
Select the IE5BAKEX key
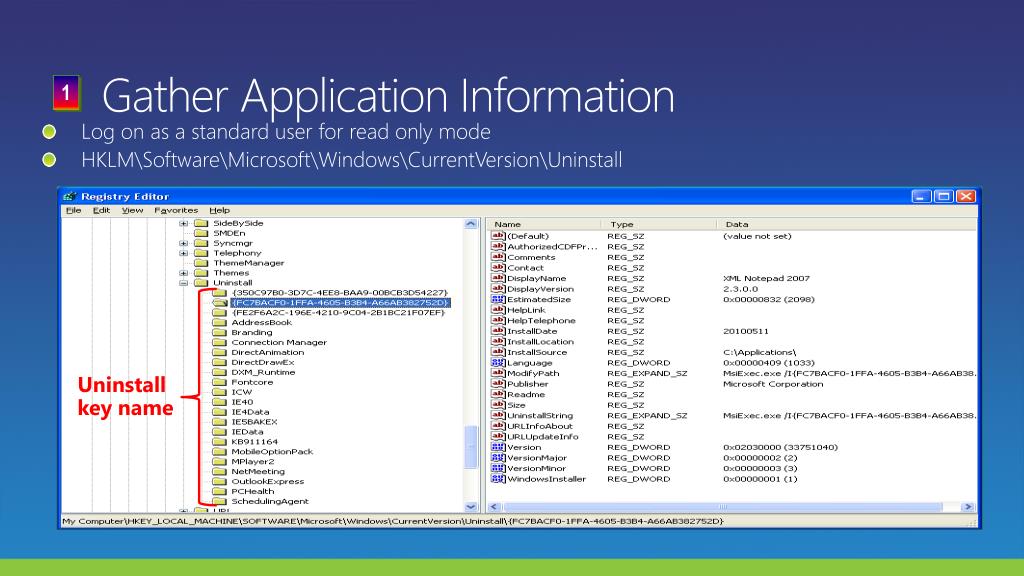tap(254, 422)
